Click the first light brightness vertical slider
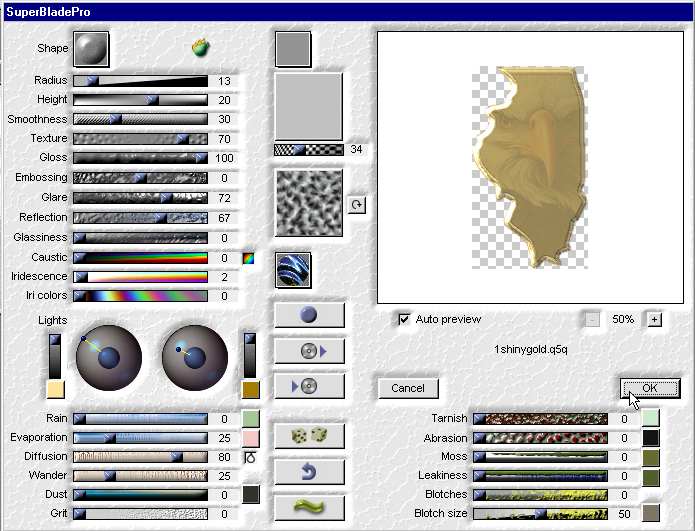This screenshot has height=531, width=695. coord(55,356)
